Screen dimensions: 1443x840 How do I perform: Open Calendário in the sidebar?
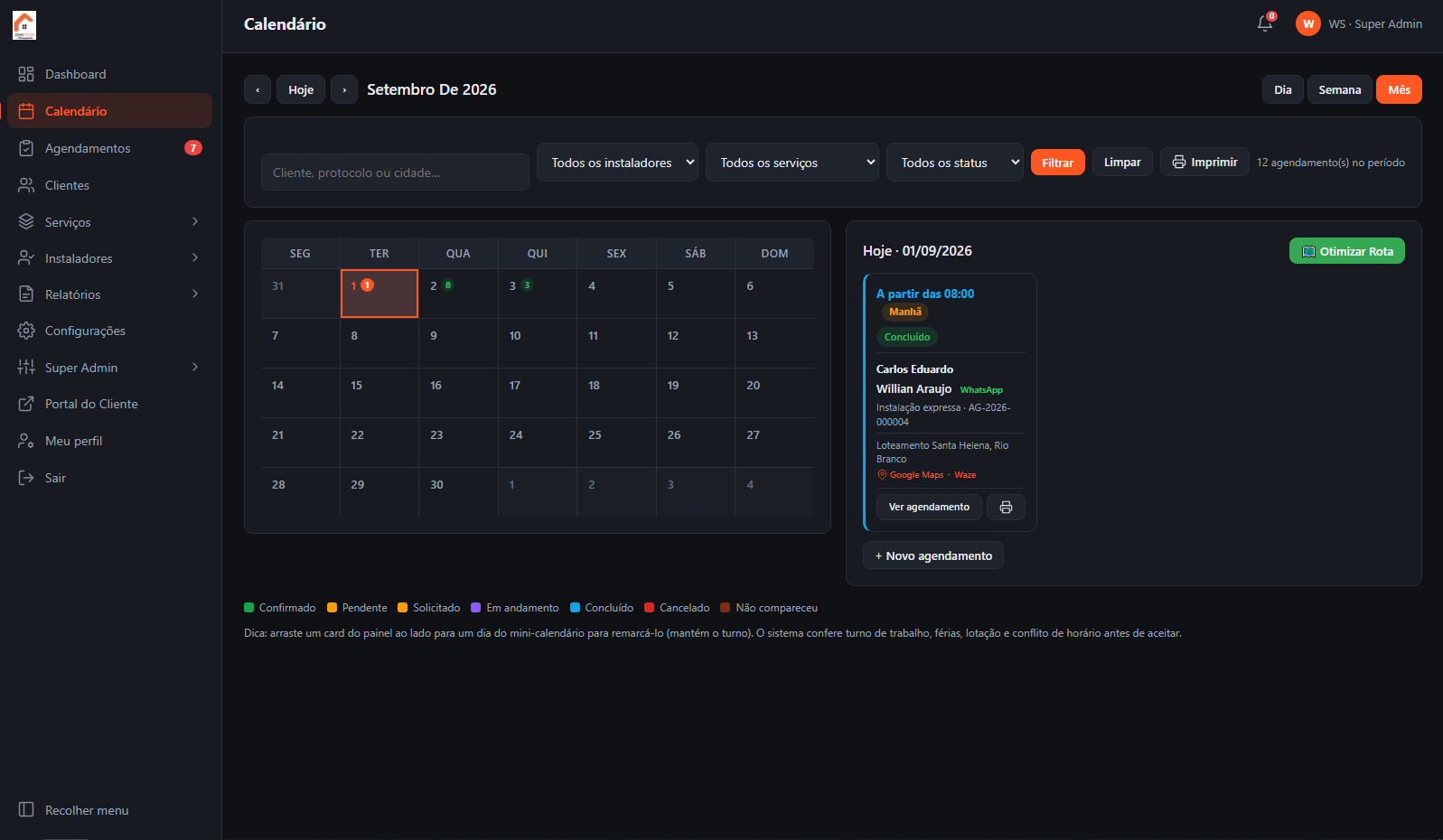[x=109, y=111]
